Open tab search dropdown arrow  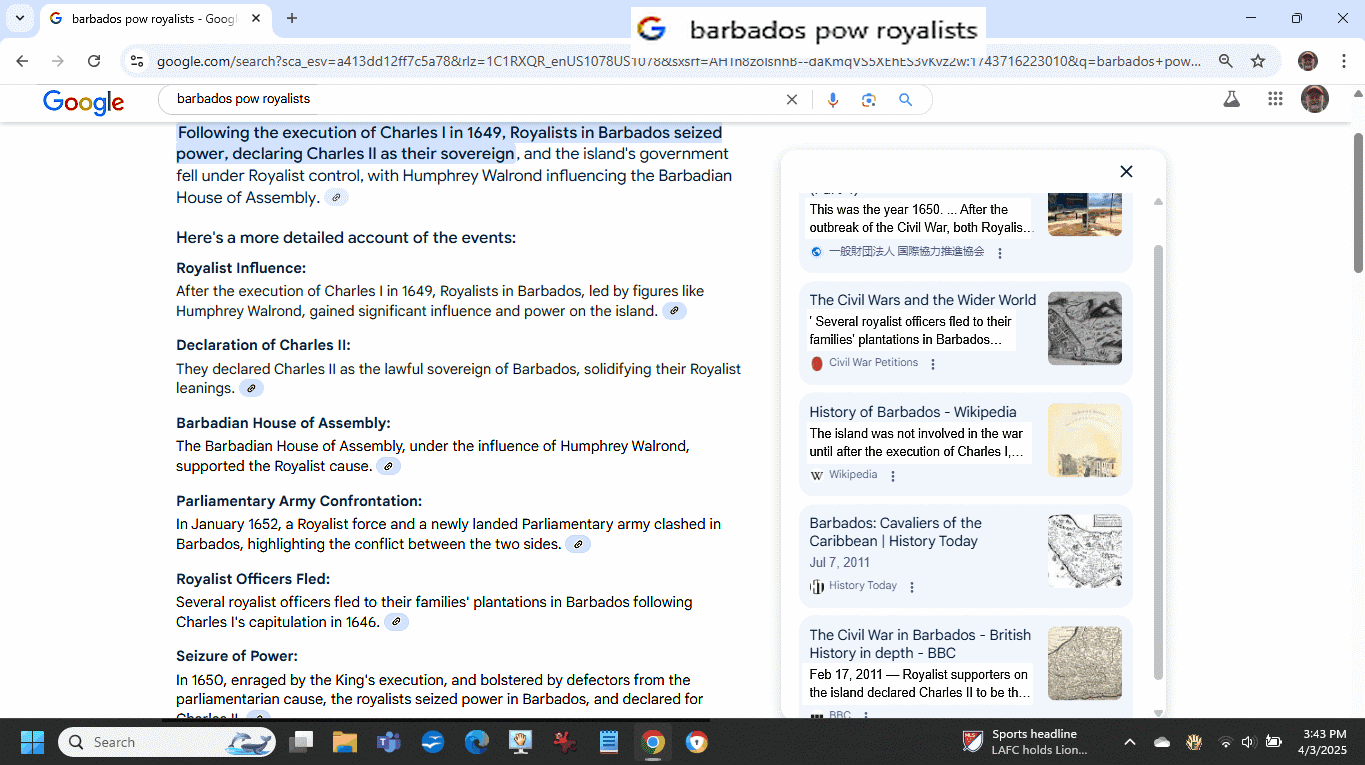[x=19, y=18]
